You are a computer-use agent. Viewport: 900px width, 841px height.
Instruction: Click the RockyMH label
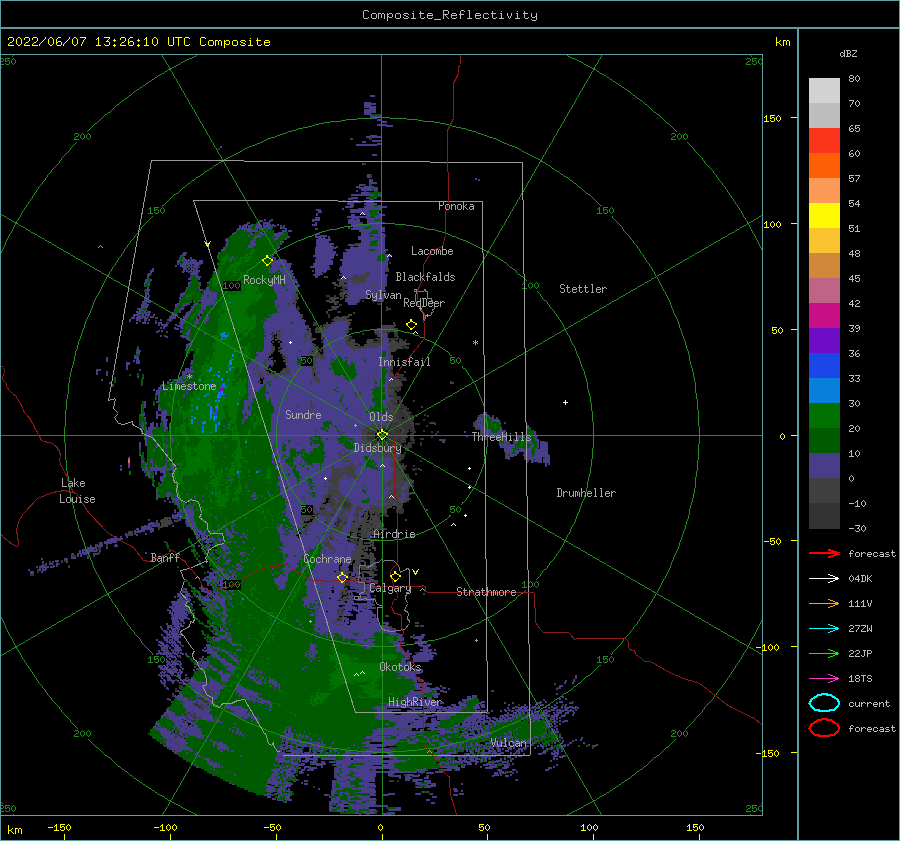[264, 280]
